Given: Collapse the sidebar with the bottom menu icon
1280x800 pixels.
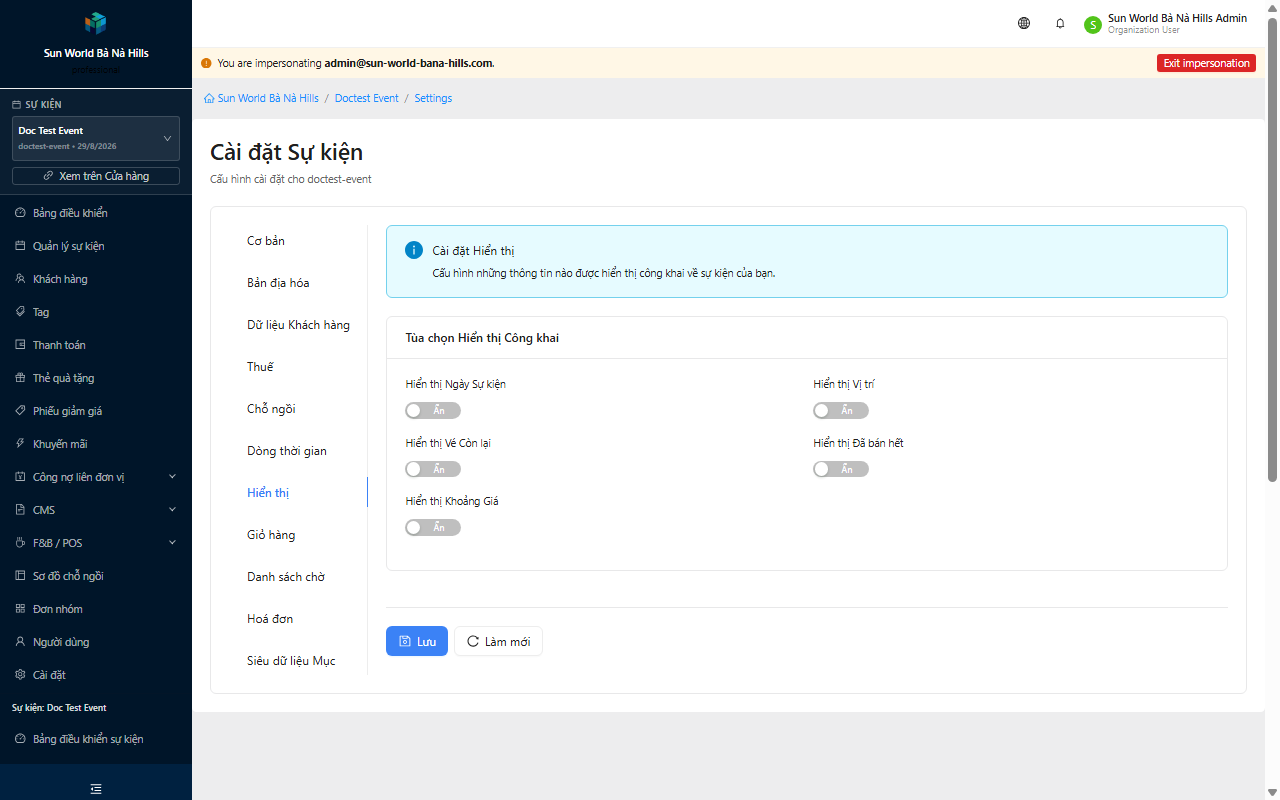Looking at the screenshot, I should pyautogui.click(x=96, y=789).
